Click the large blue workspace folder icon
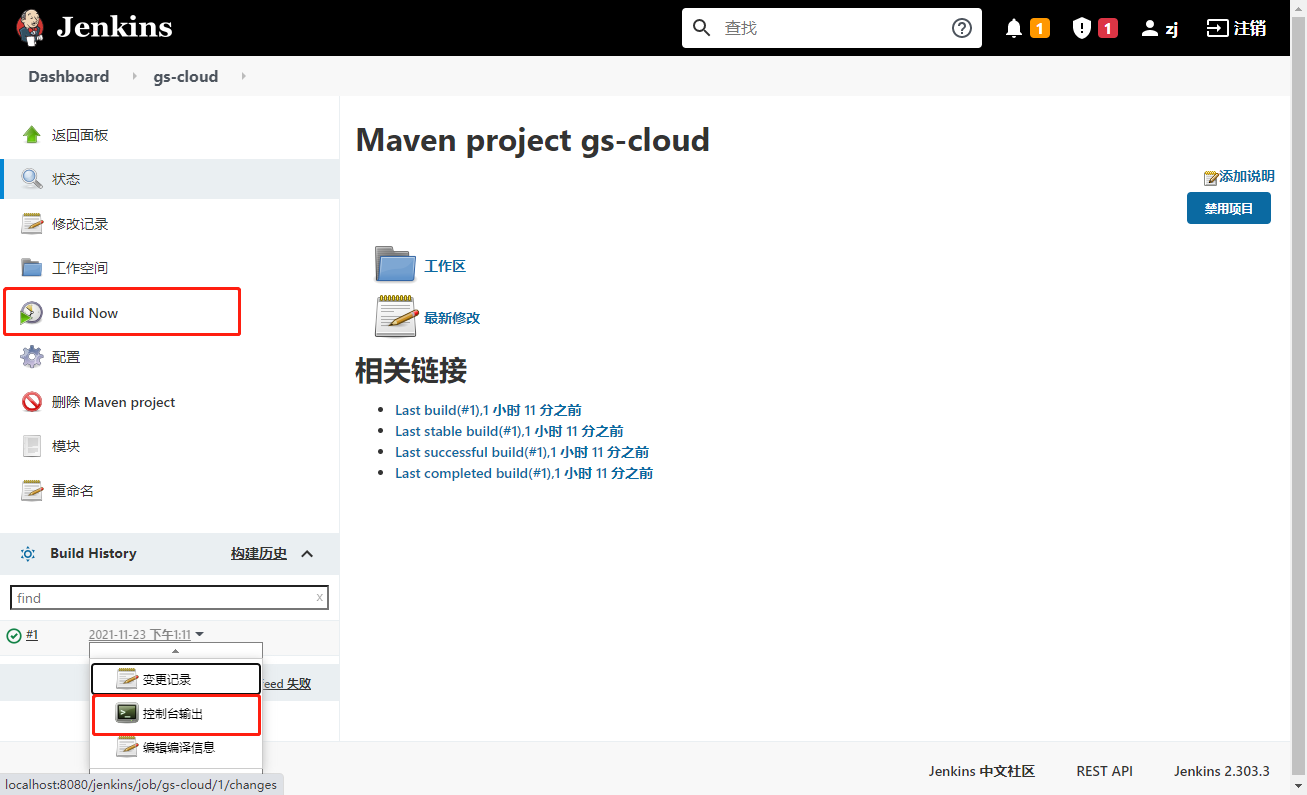Screen dimensions: 1307x795 click(395, 265)
